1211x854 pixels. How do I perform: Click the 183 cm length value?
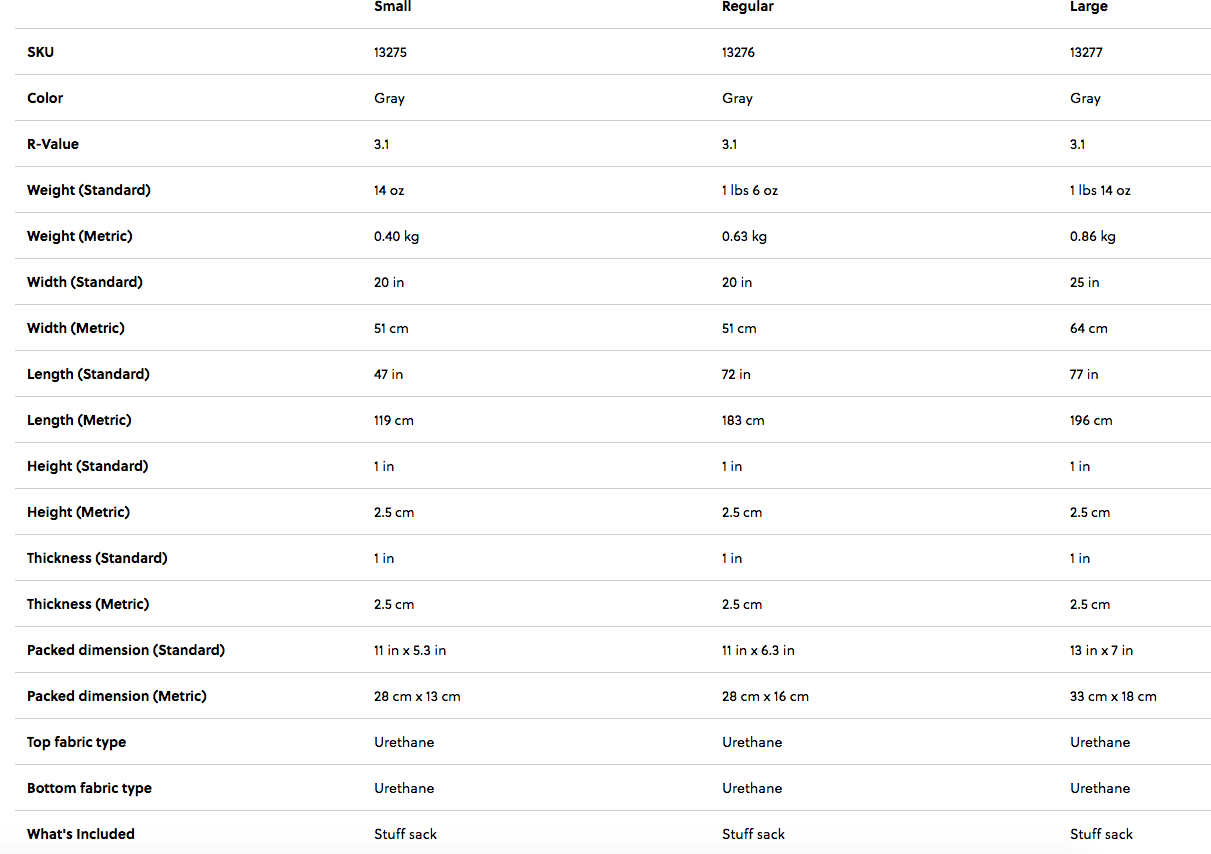pos(743,420)
